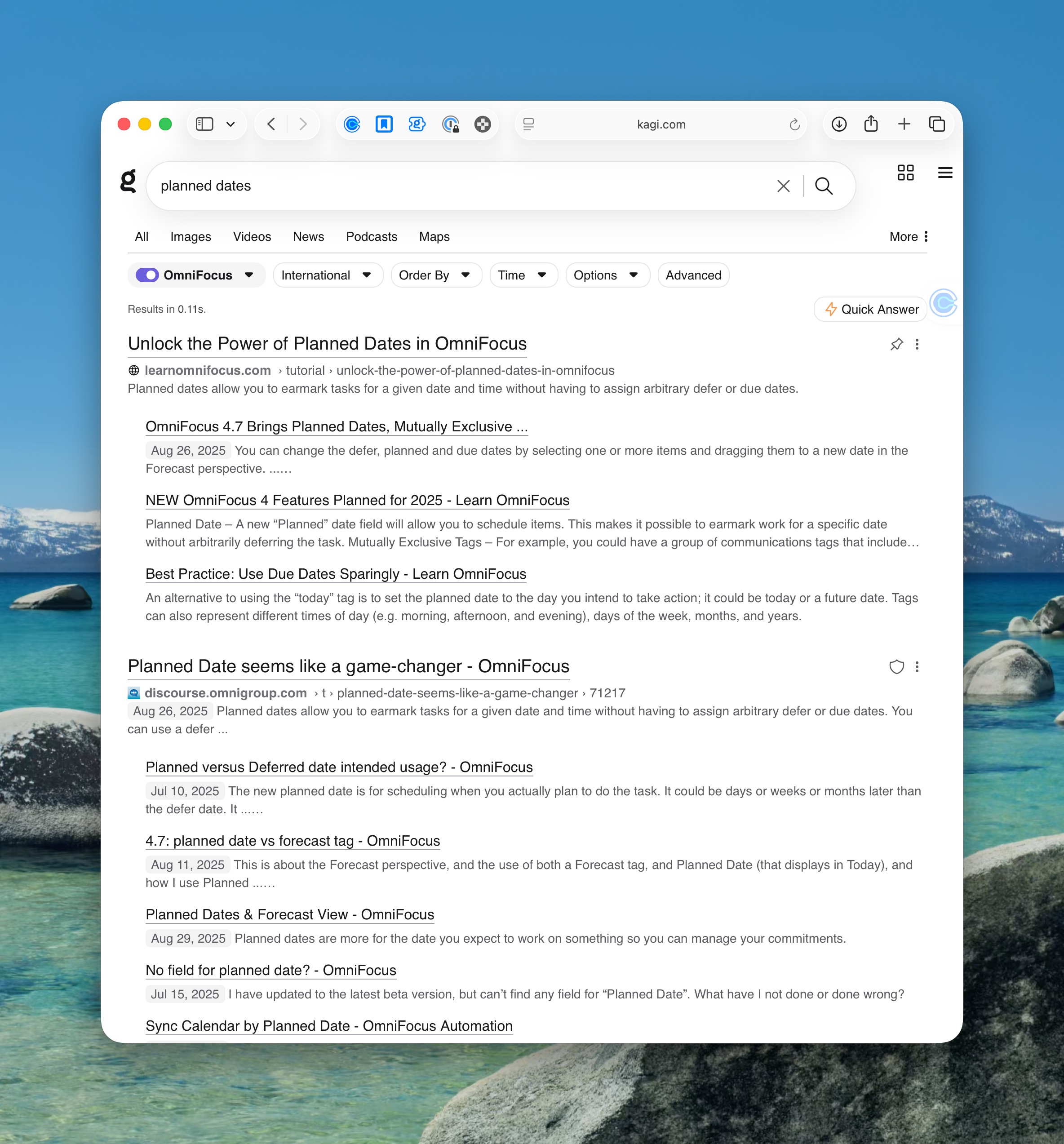This screenshot has height=1144, width=1064.
Task: Click the kagi.com address bar
Action: click(x=661, y=124)
